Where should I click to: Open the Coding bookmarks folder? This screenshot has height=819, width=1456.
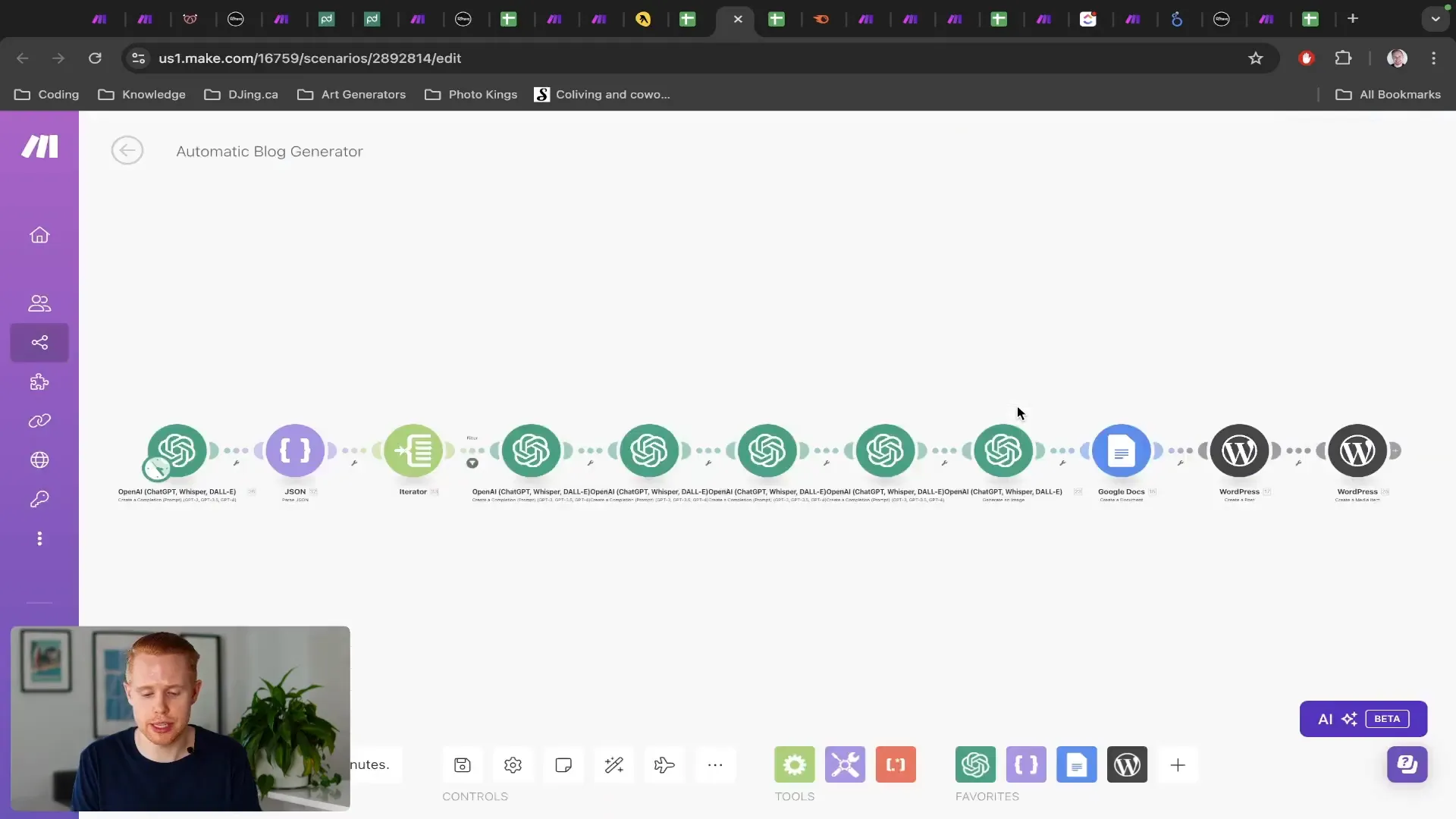point(47,95)
